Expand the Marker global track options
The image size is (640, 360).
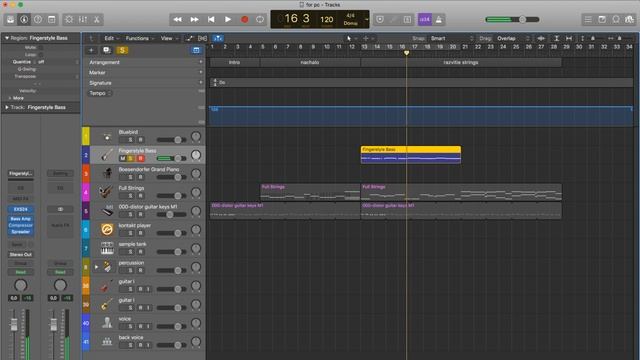coord(200,72)
